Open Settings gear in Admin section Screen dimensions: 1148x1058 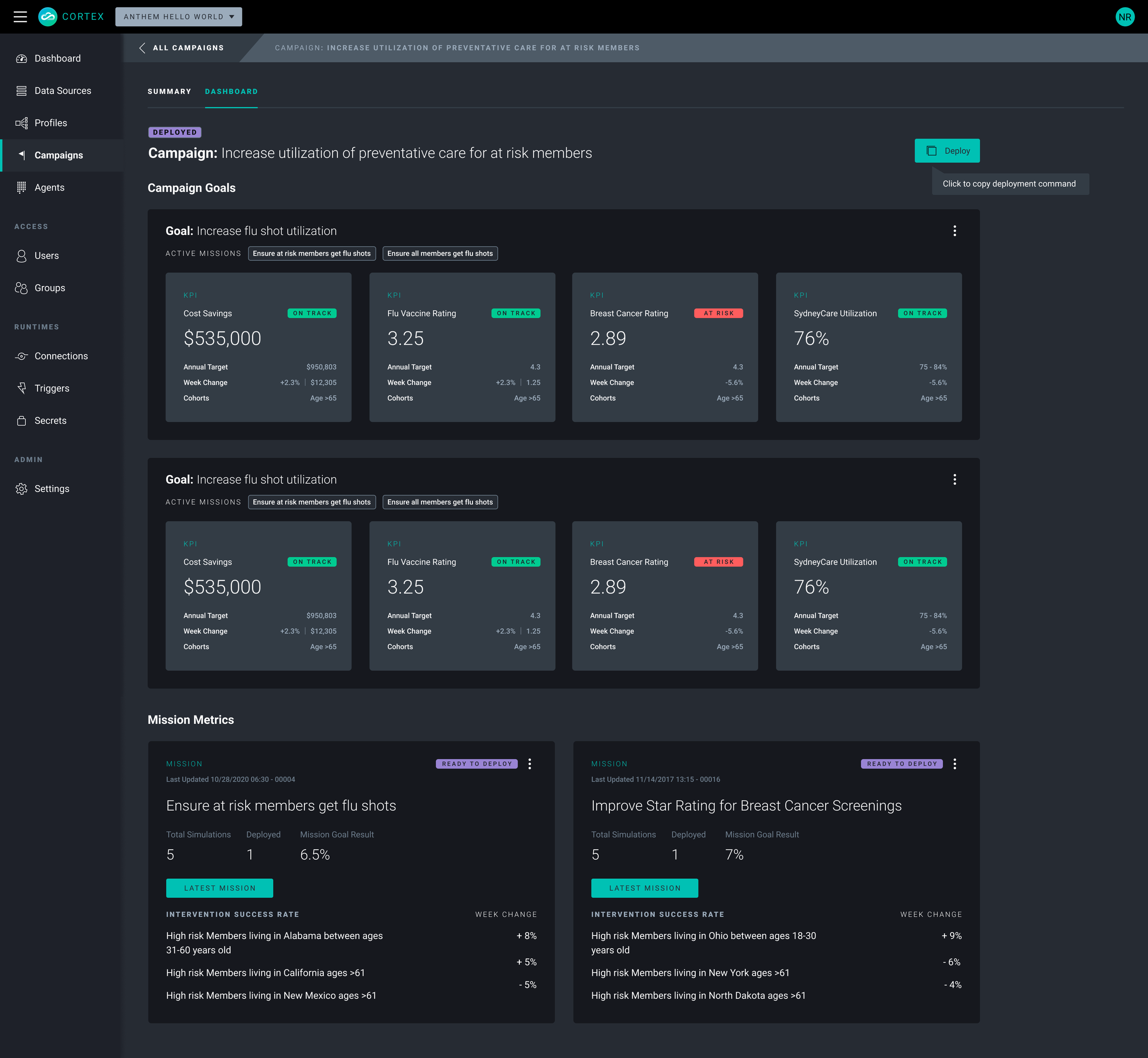pos(22,489)
